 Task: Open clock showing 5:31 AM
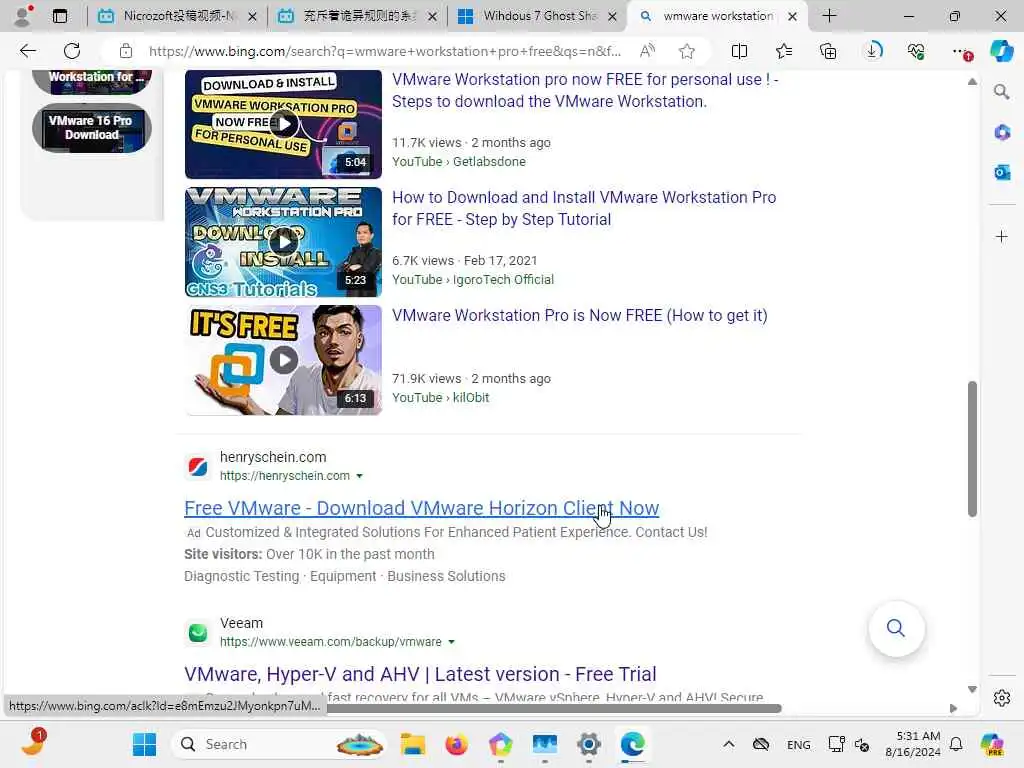click(x=912, y=744)
